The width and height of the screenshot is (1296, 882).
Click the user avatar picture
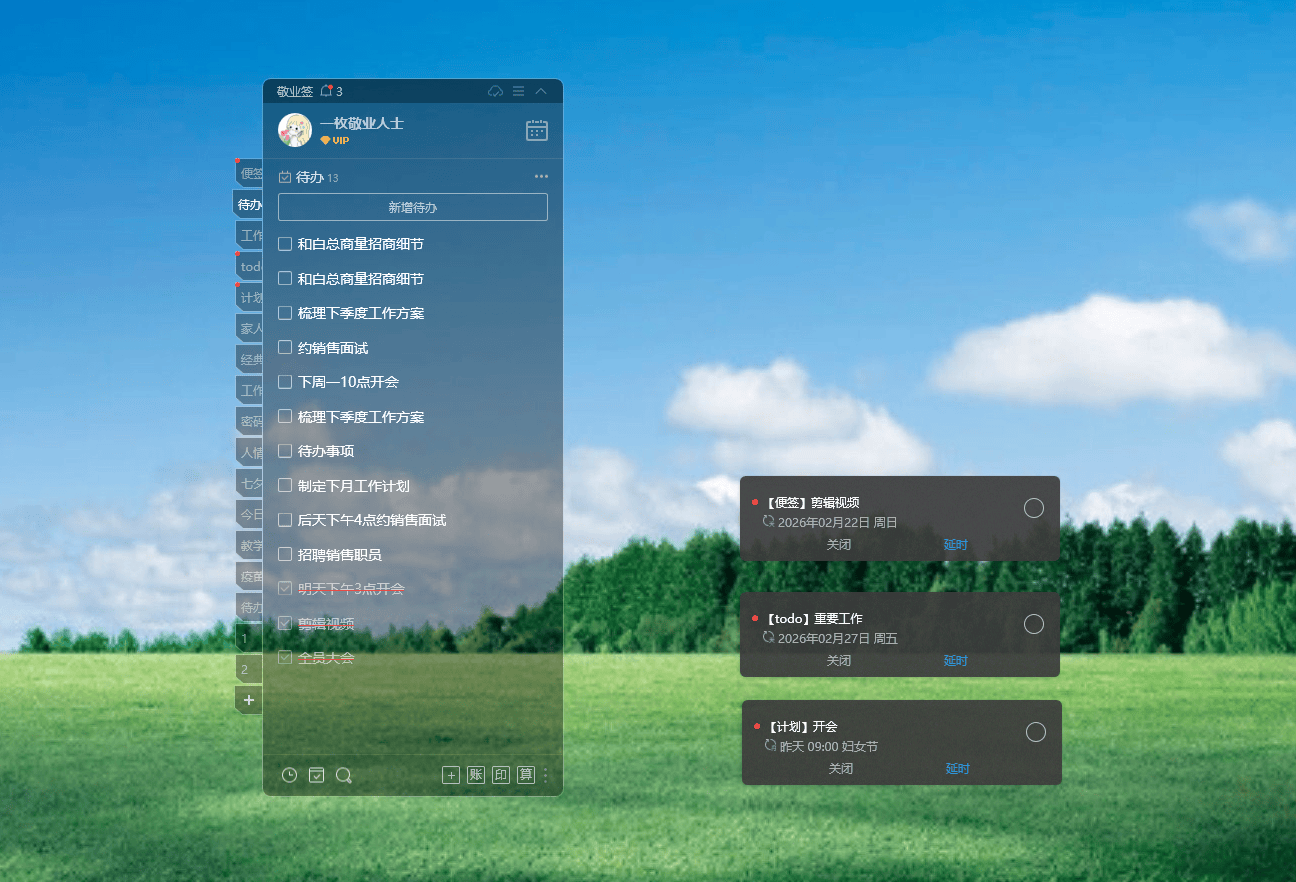pos(295,130)
